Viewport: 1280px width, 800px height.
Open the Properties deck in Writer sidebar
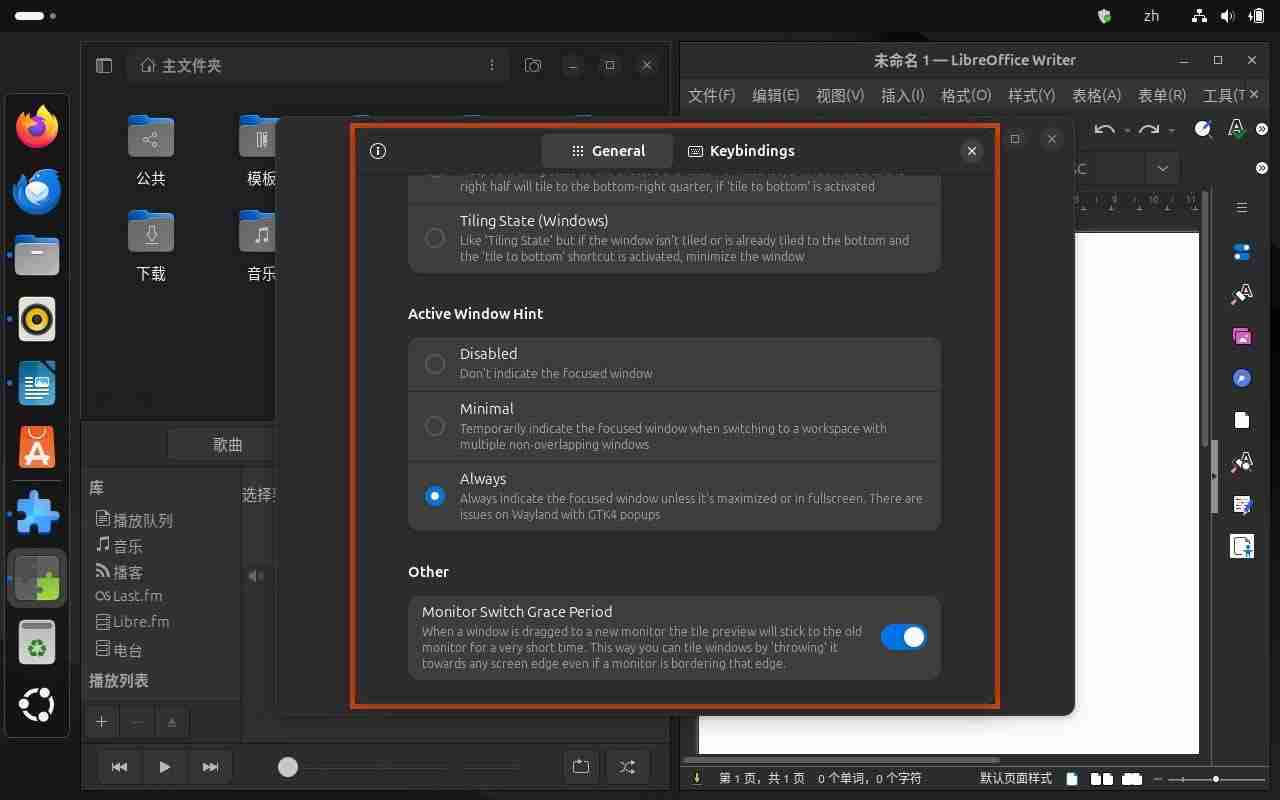pyautogui.click(x=1241, y=253)
